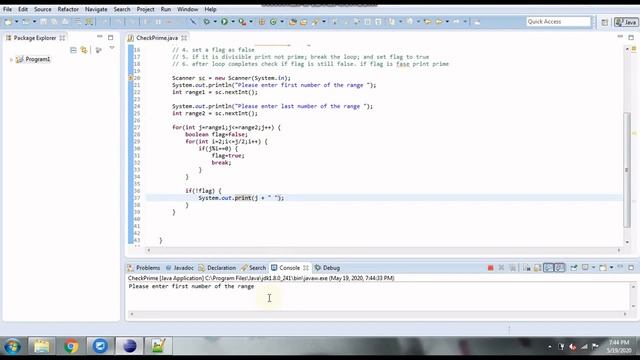Click the New Java Package icon in toolbar

262,22
